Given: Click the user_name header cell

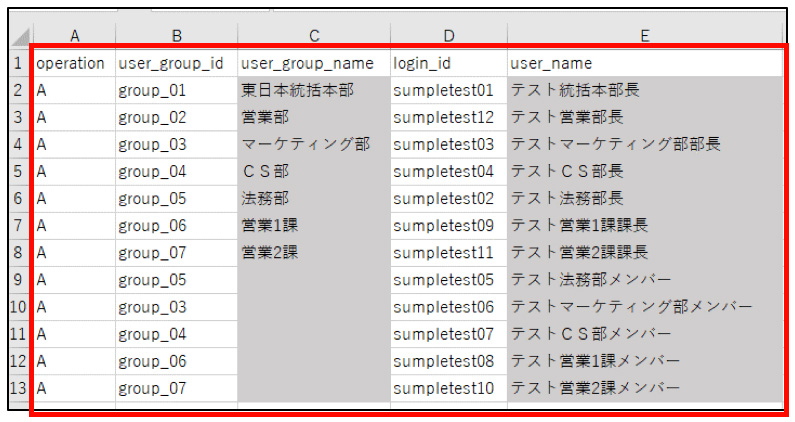Looking at the screenshot, I should point(645,63).
